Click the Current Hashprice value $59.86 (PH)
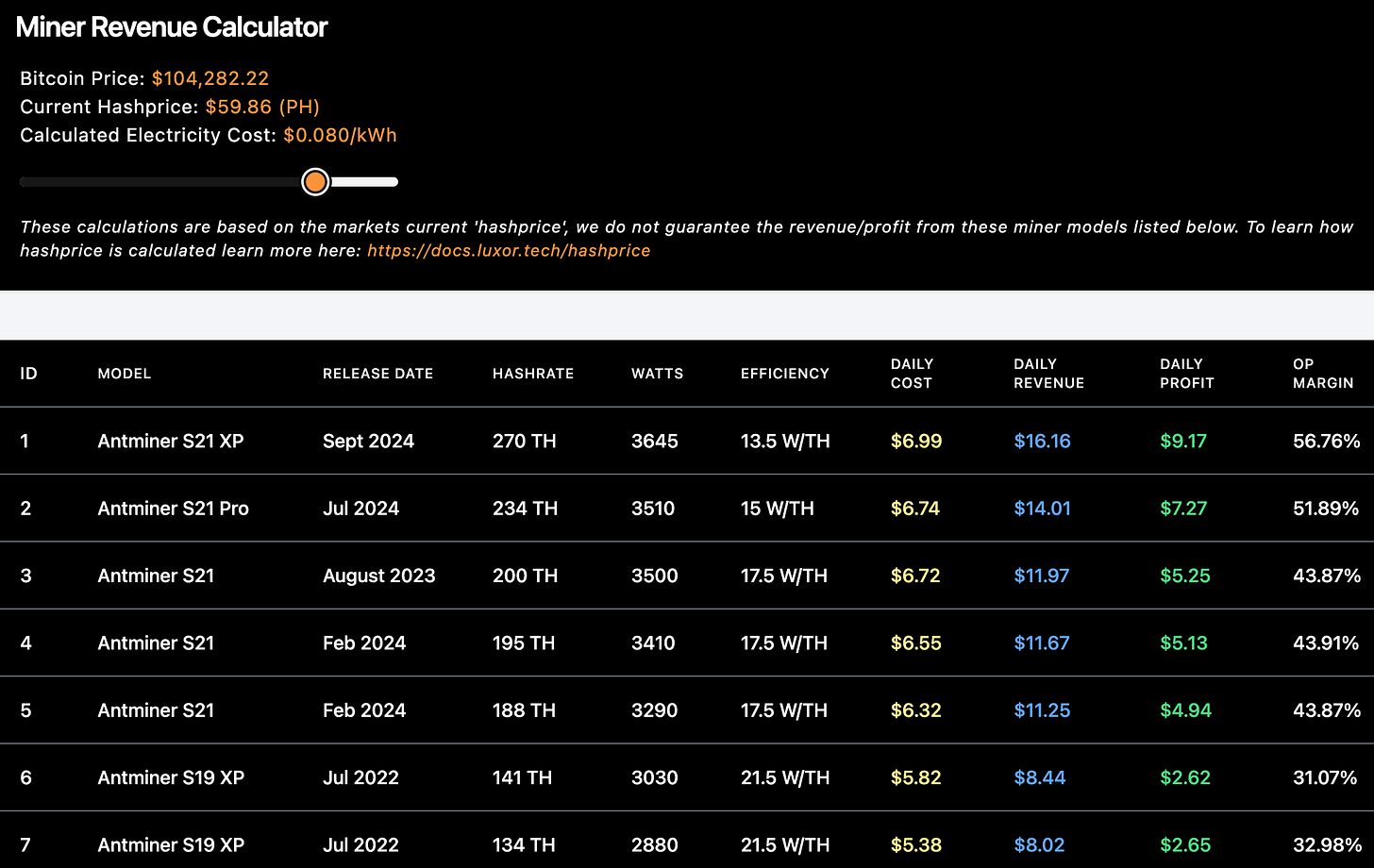The height and width of the screenshot is (868, 1374). (x=262, y=107)
